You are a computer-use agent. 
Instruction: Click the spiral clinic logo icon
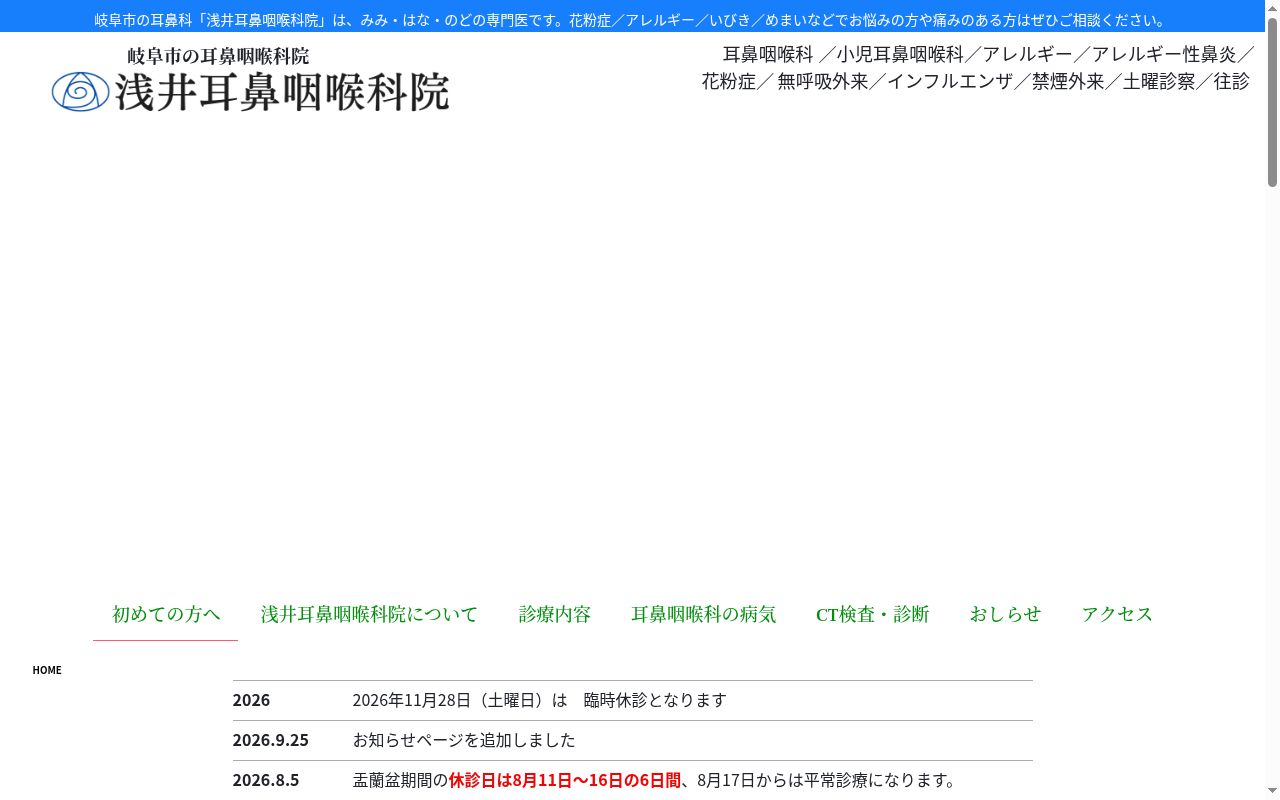click(x=80, y=92)
